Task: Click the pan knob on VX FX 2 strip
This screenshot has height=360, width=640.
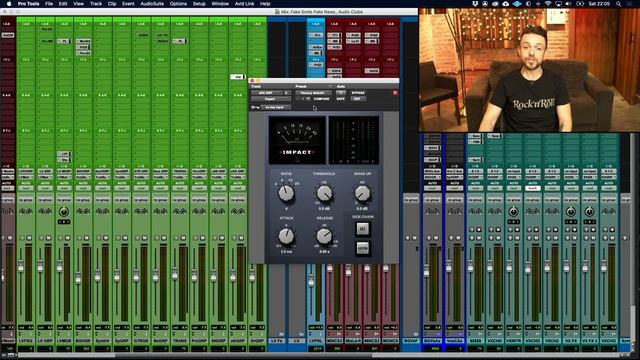Action: pos(589,211)
